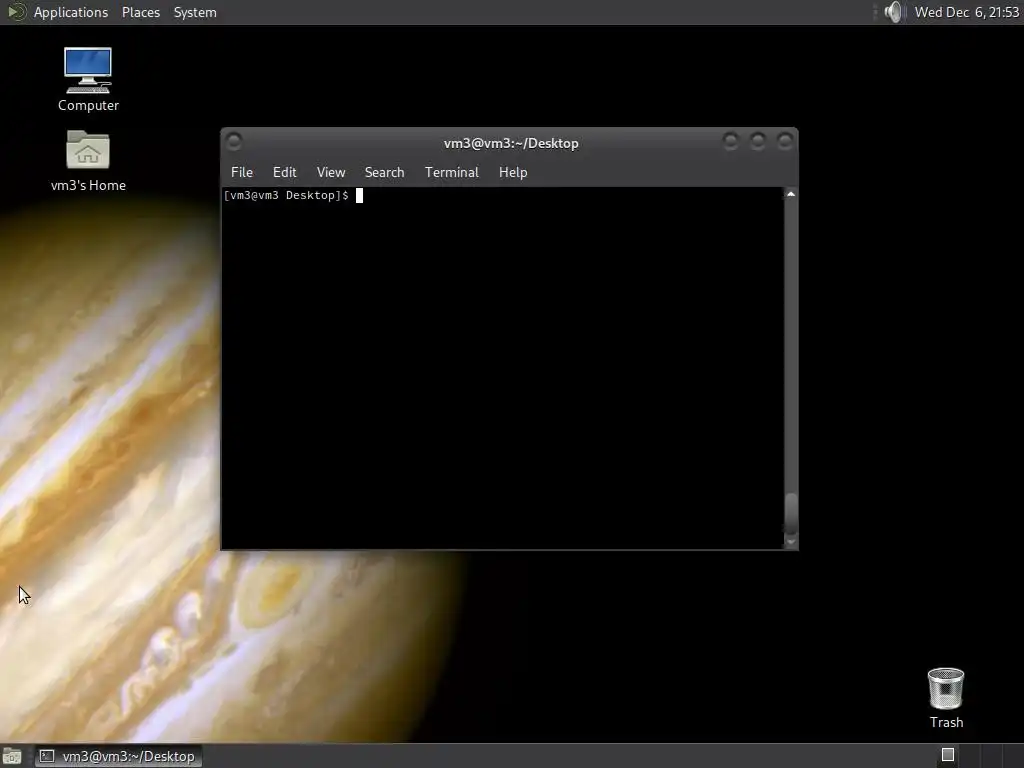Viewport: 1024px width, 768px height.
Task: Open the View menu in terminal
Action: point(331,172)
